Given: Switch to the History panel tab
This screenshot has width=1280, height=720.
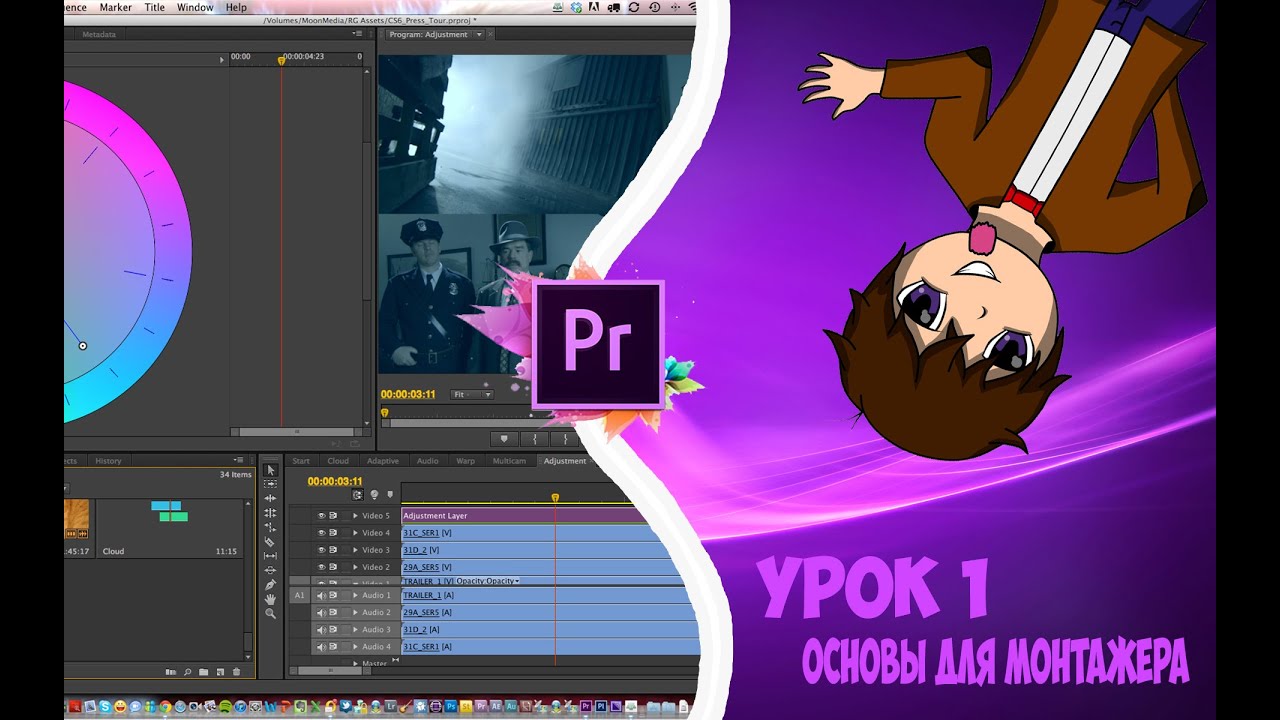Looking at the screenshot, I should 108,461.
